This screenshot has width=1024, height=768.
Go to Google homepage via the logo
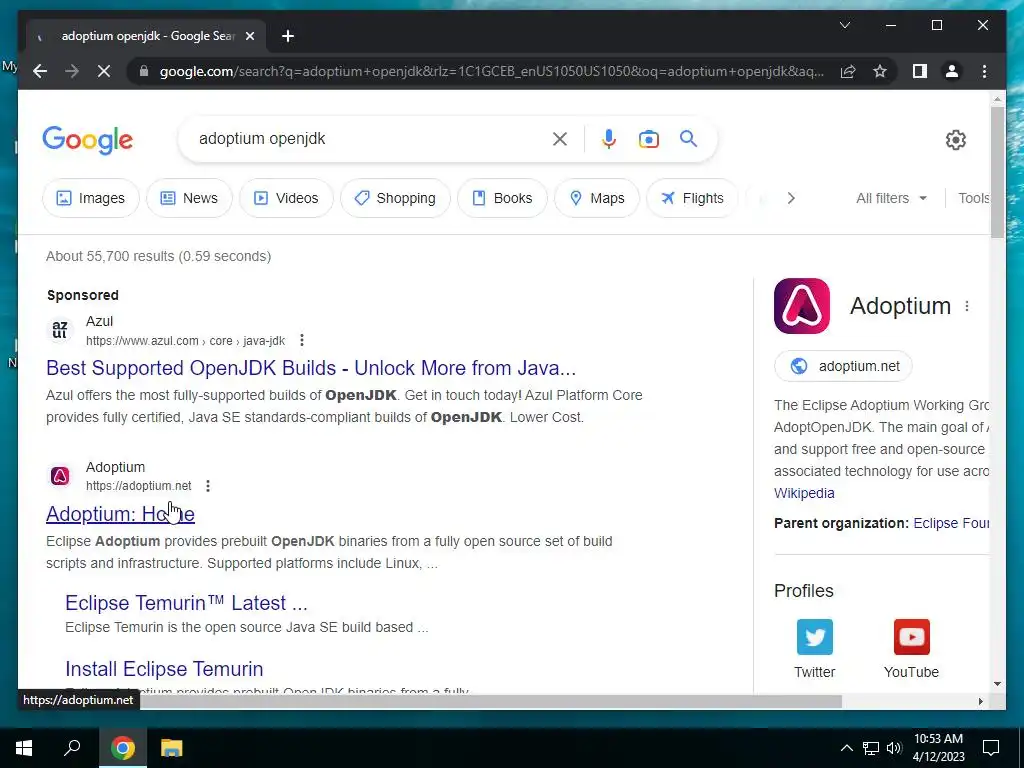[88, 140]
